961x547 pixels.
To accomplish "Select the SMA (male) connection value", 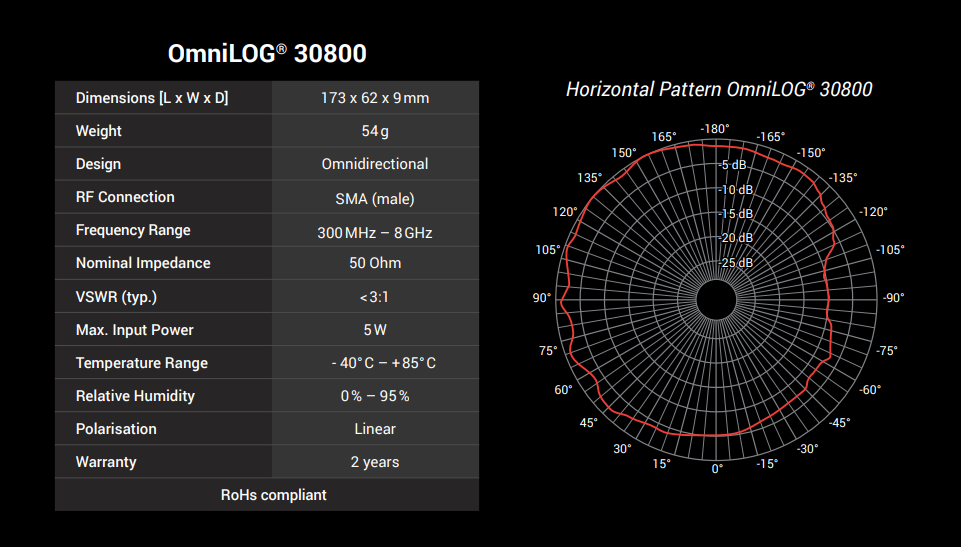I will (375, 198).
